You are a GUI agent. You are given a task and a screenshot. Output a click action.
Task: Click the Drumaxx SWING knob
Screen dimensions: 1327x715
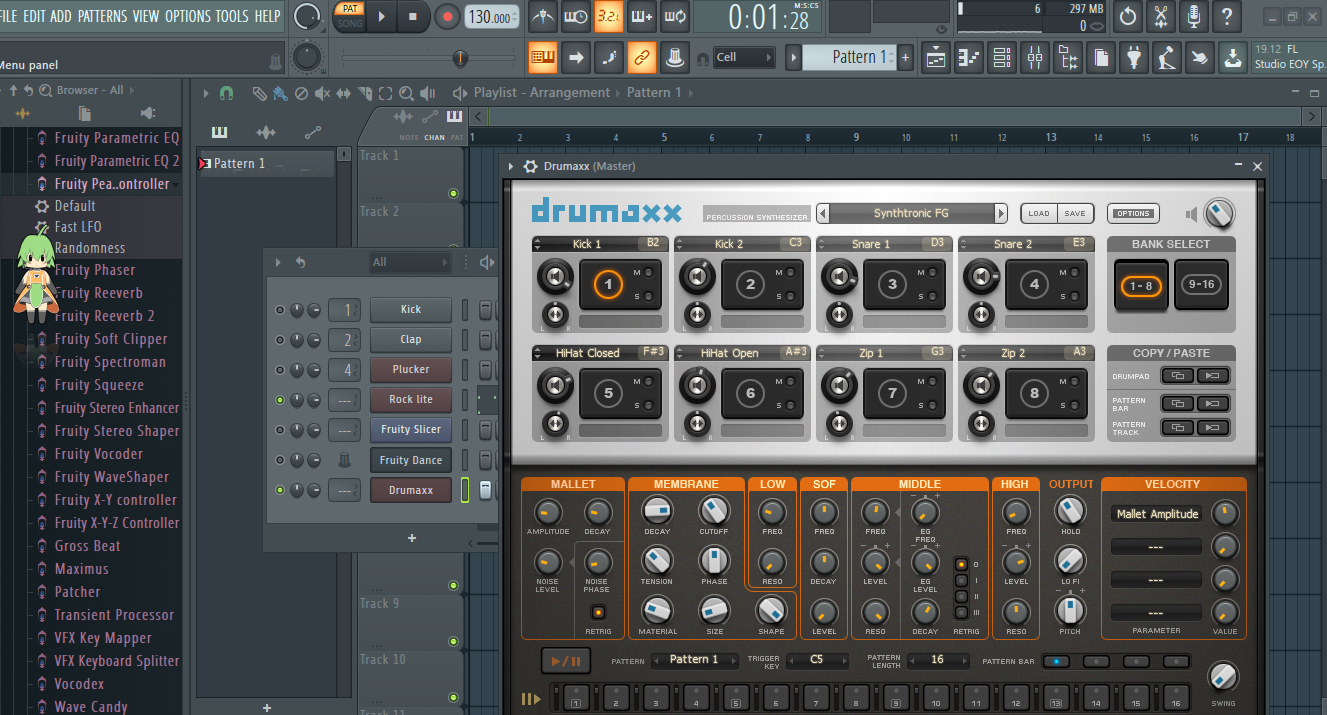pyautogui.click(x=1221, y=677)
